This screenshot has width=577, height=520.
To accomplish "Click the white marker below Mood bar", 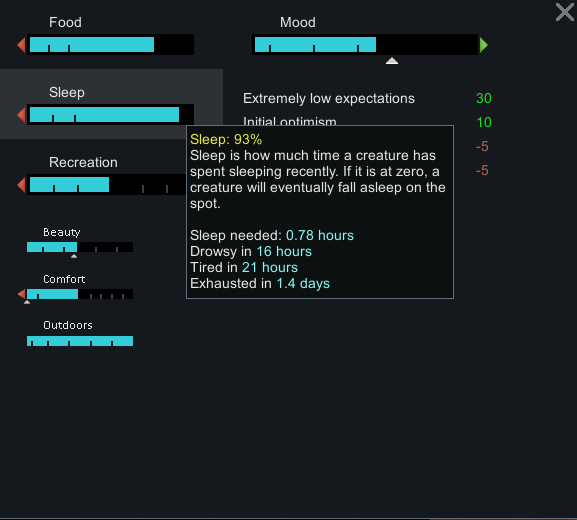I will click(x=392, y=61).
